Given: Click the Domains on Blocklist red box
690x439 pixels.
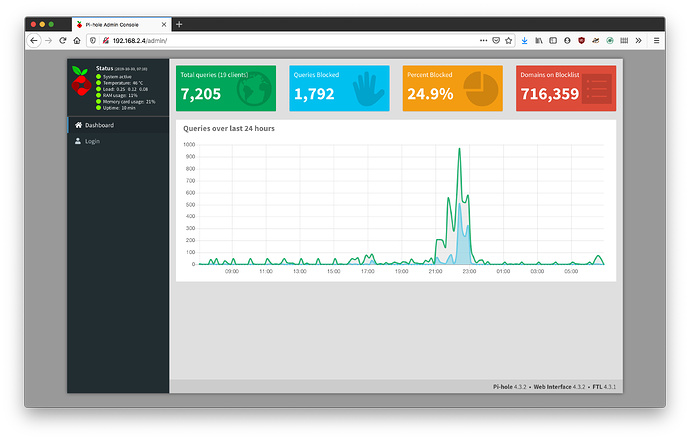Looking at the screenshot, I should click(565, 88).
